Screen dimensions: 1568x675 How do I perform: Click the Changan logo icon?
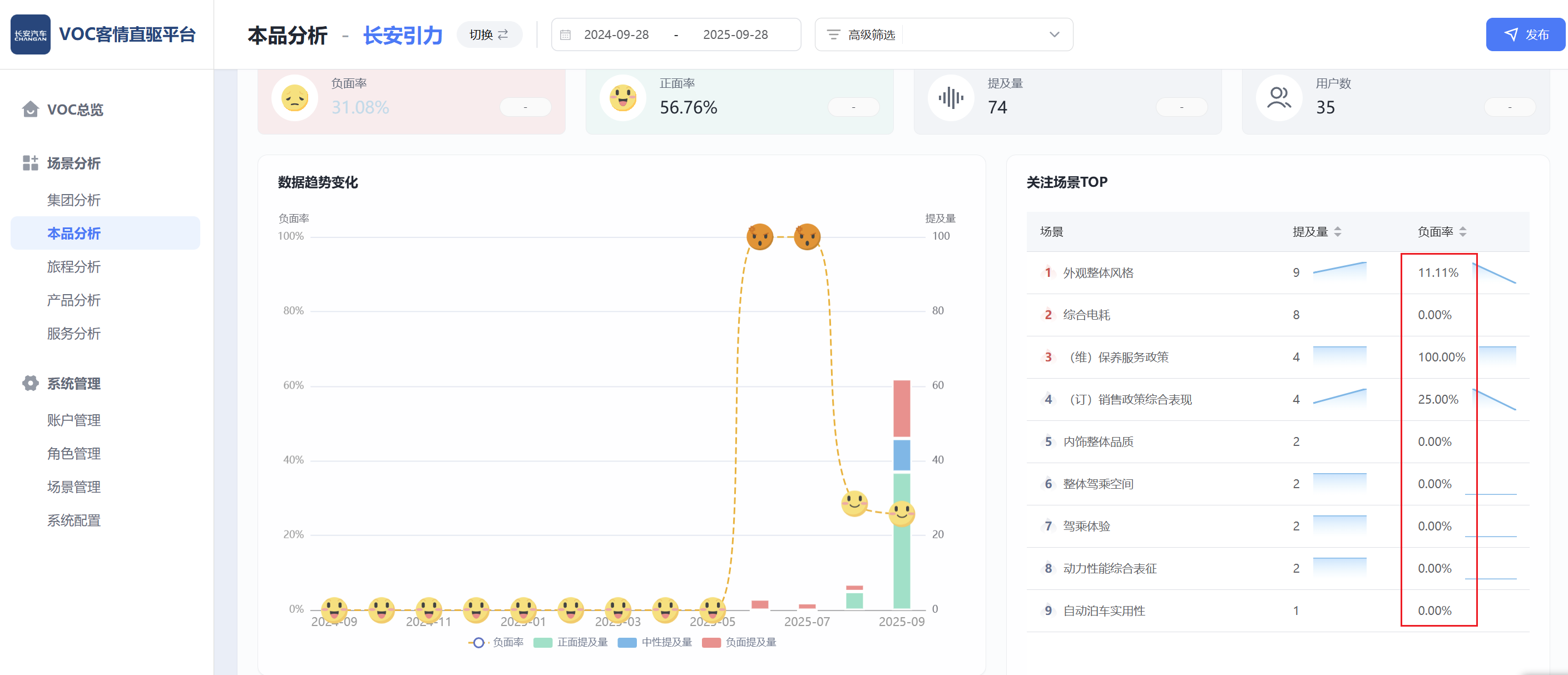click(31, 34)
